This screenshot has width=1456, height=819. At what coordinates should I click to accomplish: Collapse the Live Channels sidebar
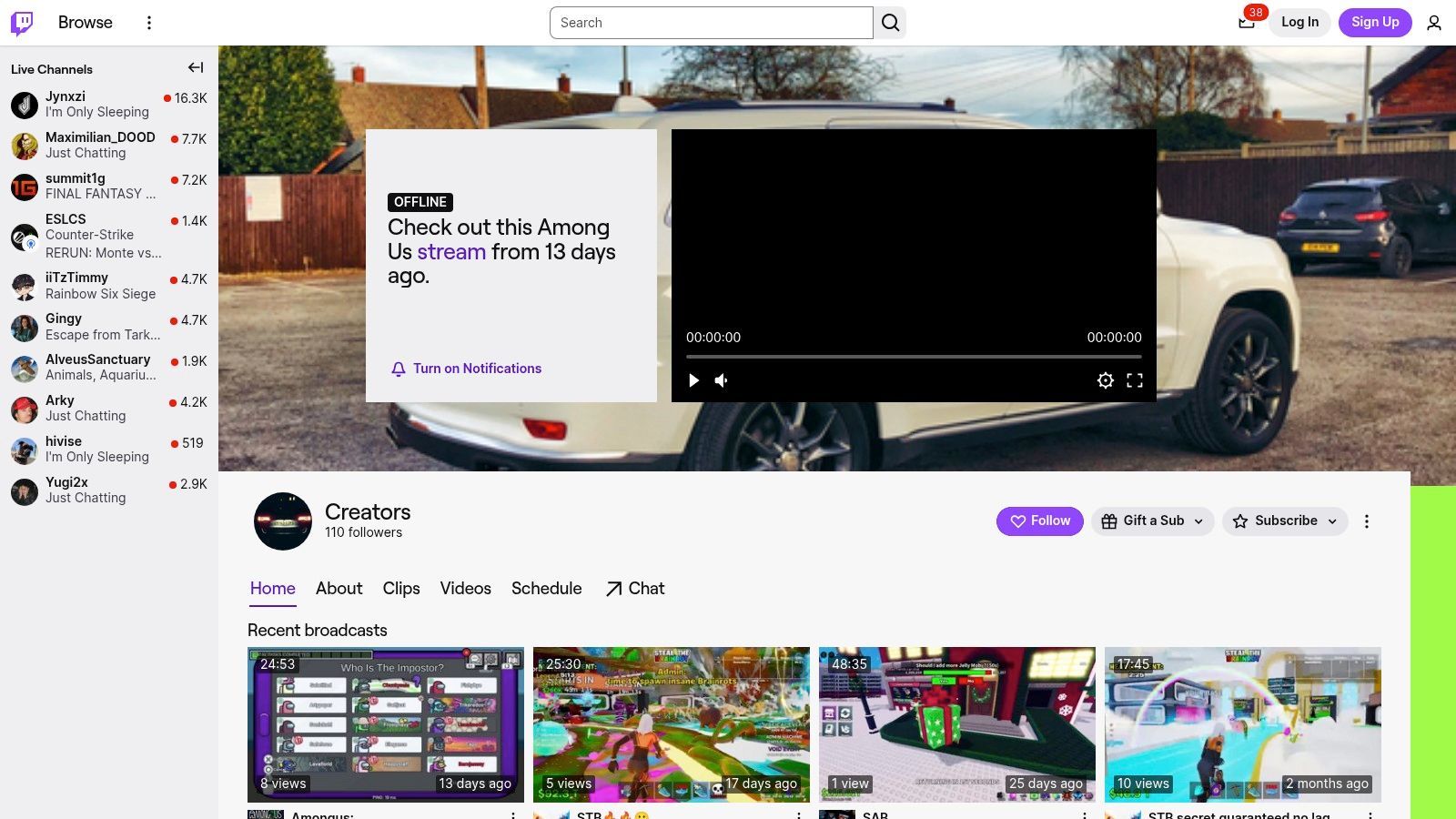pyautogui.click(x=196, y=67)
